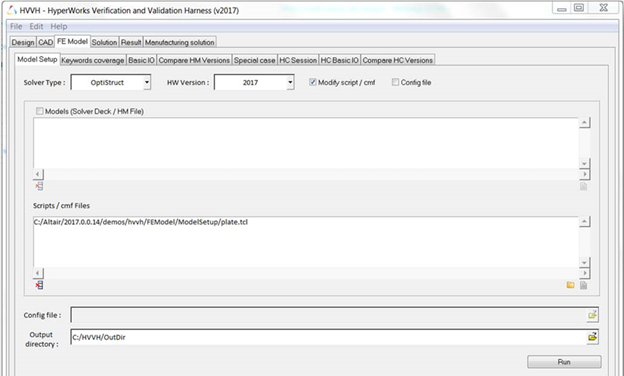
Task: Open the Manufacturing solution tab
Action: [179, 42]
